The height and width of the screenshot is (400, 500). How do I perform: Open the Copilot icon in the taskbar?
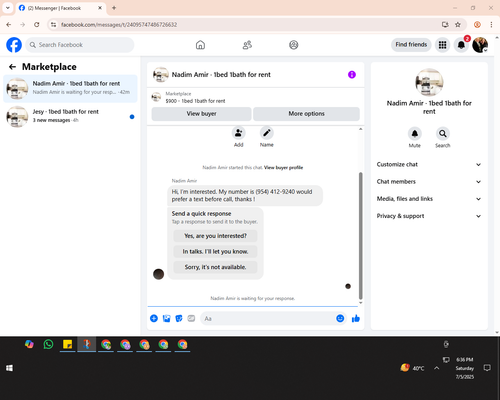29,344
